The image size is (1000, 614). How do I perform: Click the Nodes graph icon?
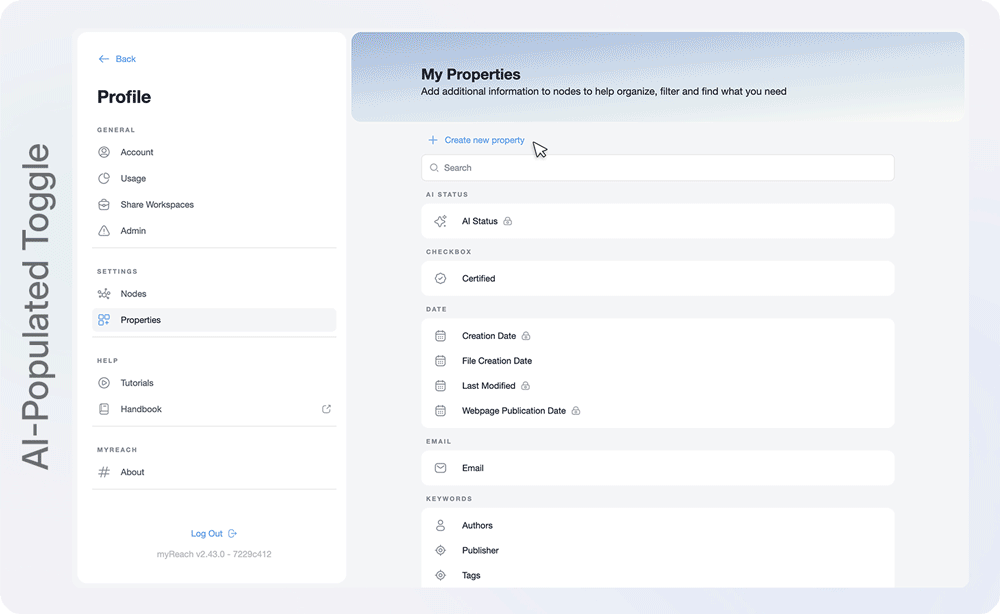click(104, 294)
